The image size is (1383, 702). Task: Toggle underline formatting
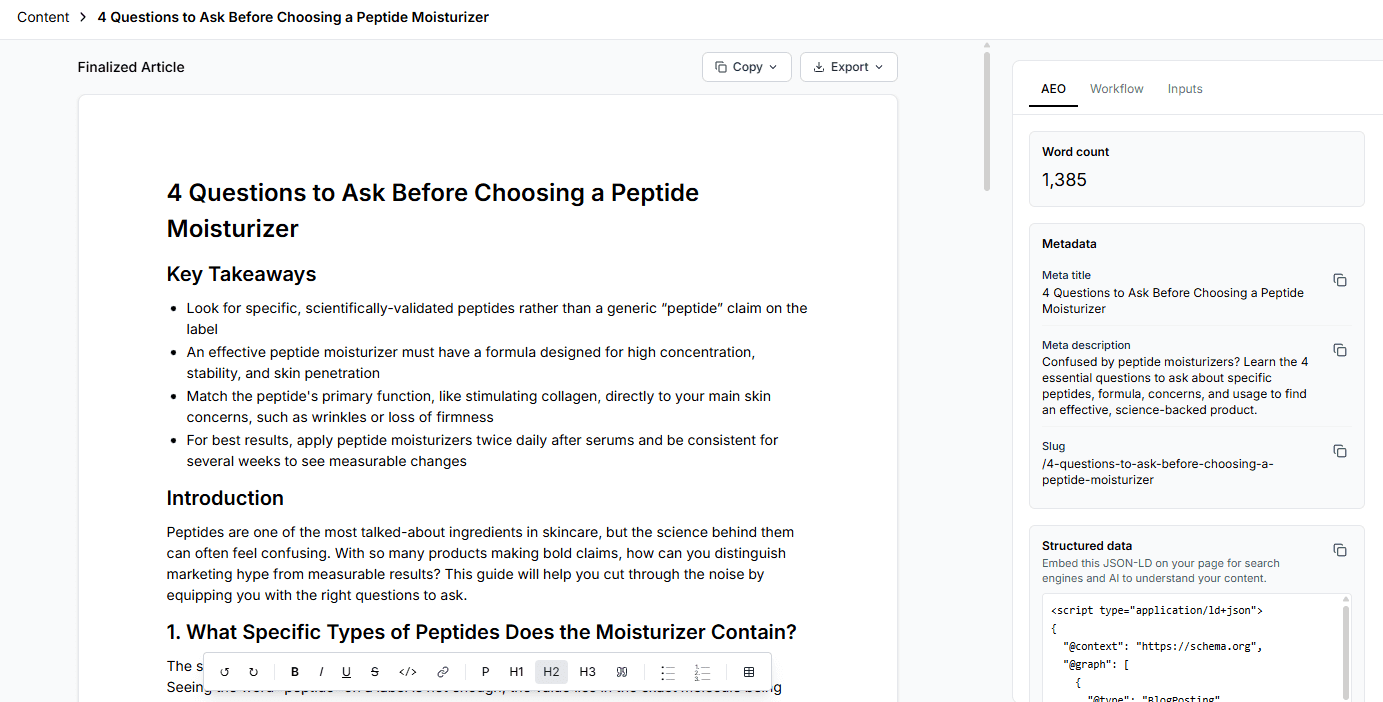coord(347,672)
